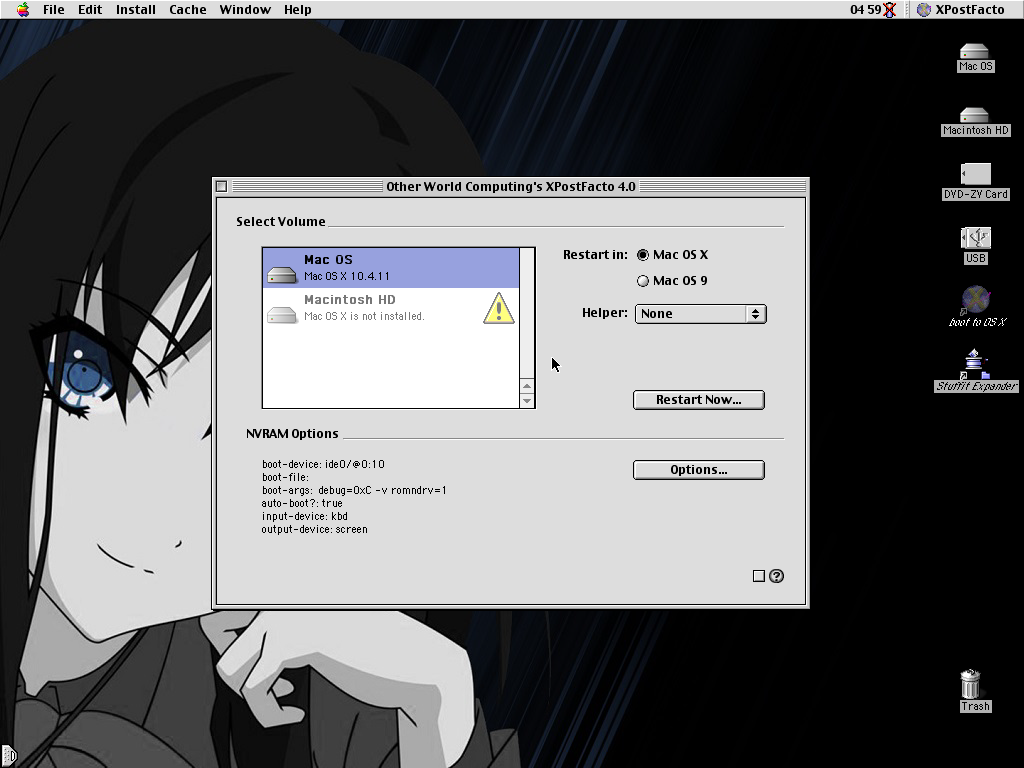Click the Options button

pyautogui.click(x=699, y=470)
